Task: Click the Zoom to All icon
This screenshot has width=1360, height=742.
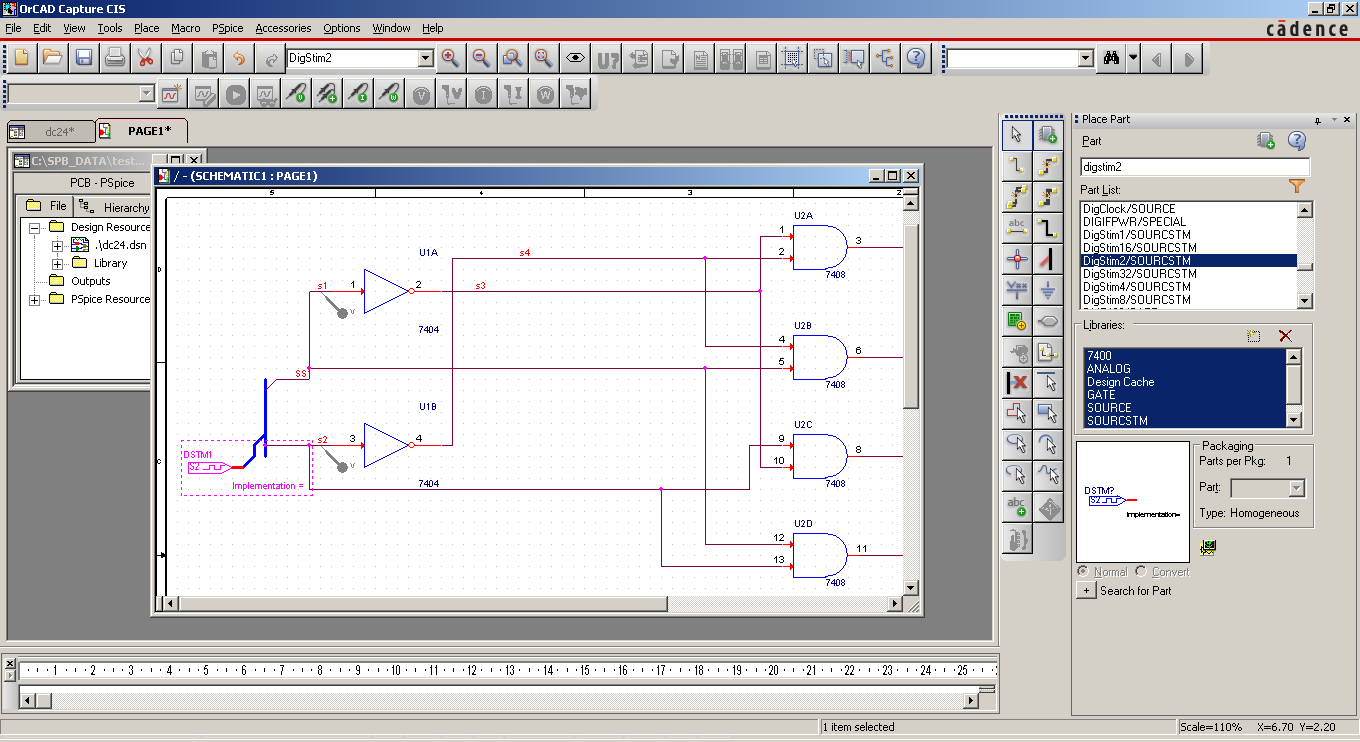Action: [543, 57]
